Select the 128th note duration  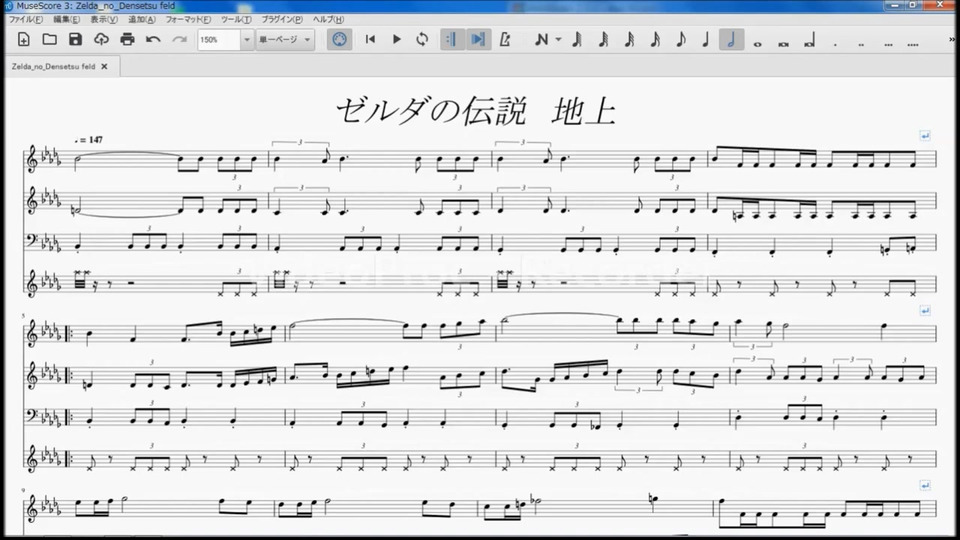coord(577,40)
